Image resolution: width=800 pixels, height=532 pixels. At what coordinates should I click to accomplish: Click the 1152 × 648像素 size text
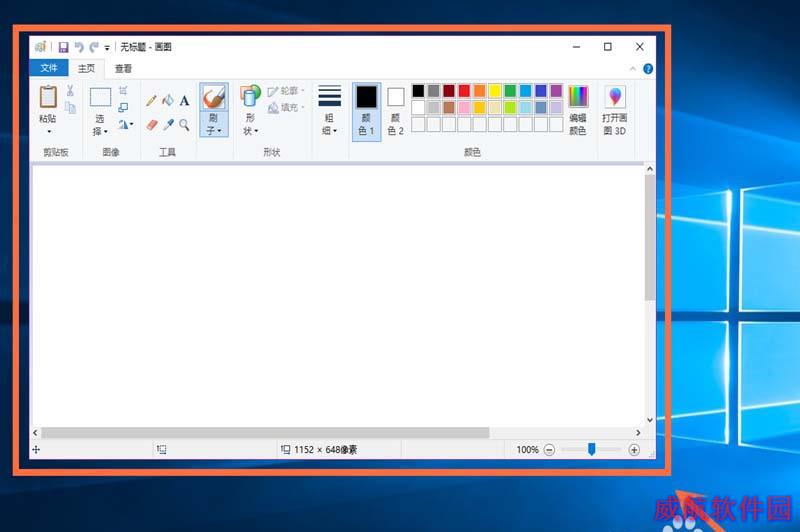coord(326,450)
